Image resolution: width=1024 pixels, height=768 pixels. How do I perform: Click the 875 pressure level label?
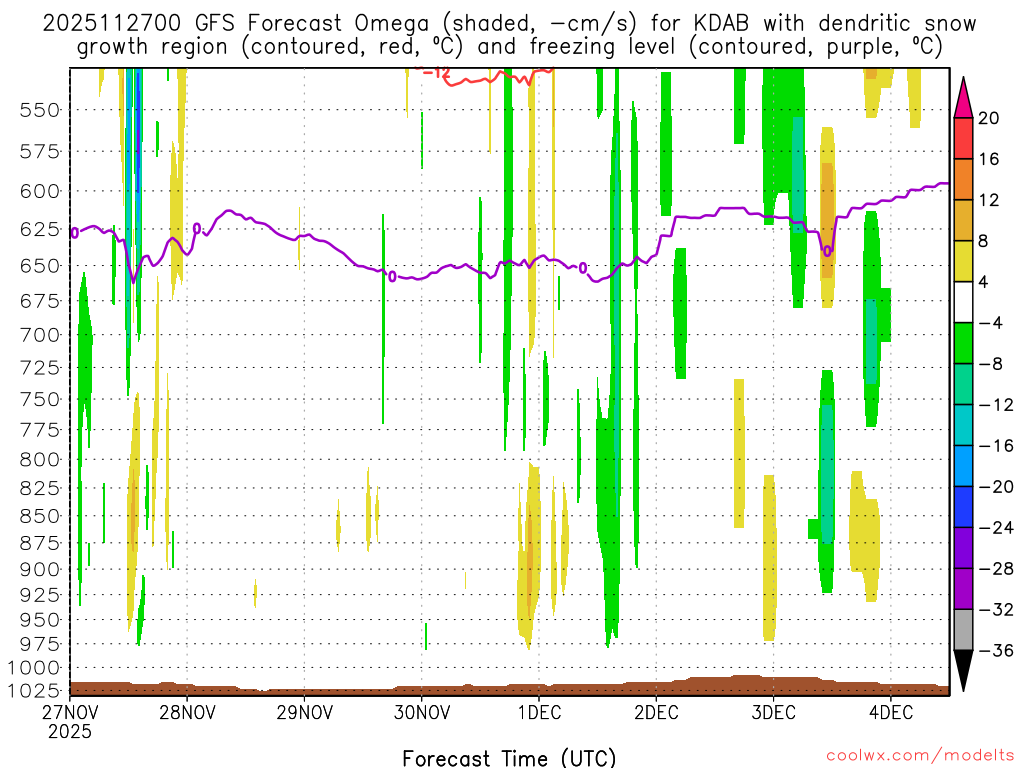[39, 543]
